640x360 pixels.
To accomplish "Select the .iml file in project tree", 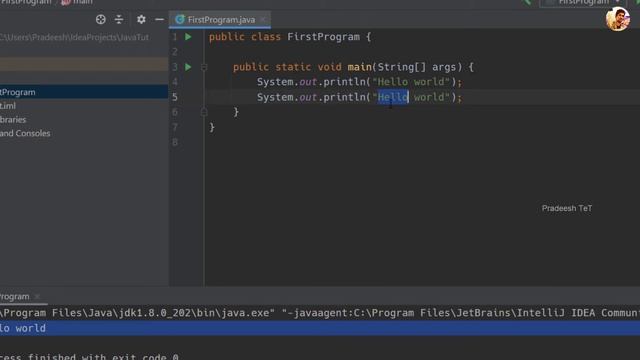I will [8, 106].
